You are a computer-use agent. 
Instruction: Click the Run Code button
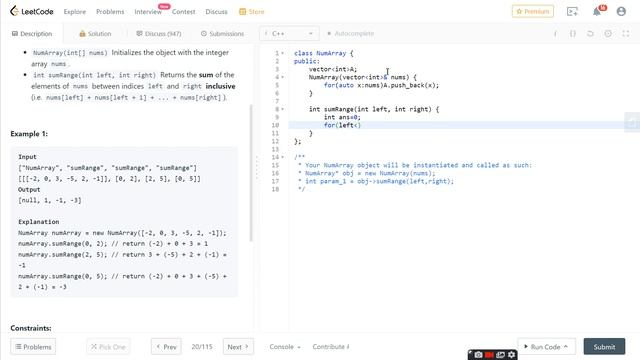pos(547,347)
